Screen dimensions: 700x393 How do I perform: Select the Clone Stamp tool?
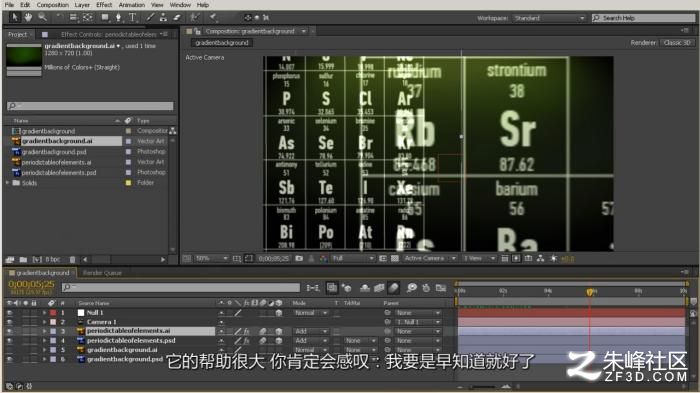pos(163,17)
